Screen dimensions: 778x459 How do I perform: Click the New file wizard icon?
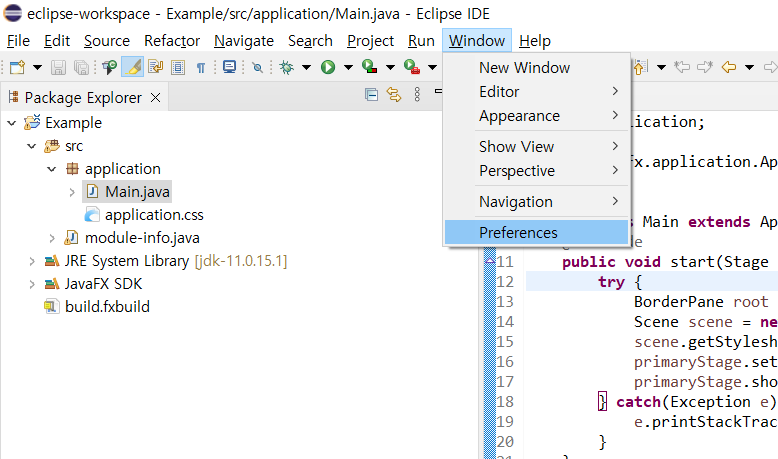pyautogui.click(x=17, y=67)
